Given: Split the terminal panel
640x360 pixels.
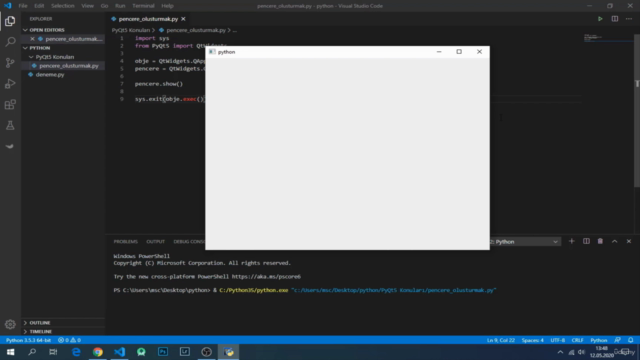Looking at the screenshot, I should [586, 241].
